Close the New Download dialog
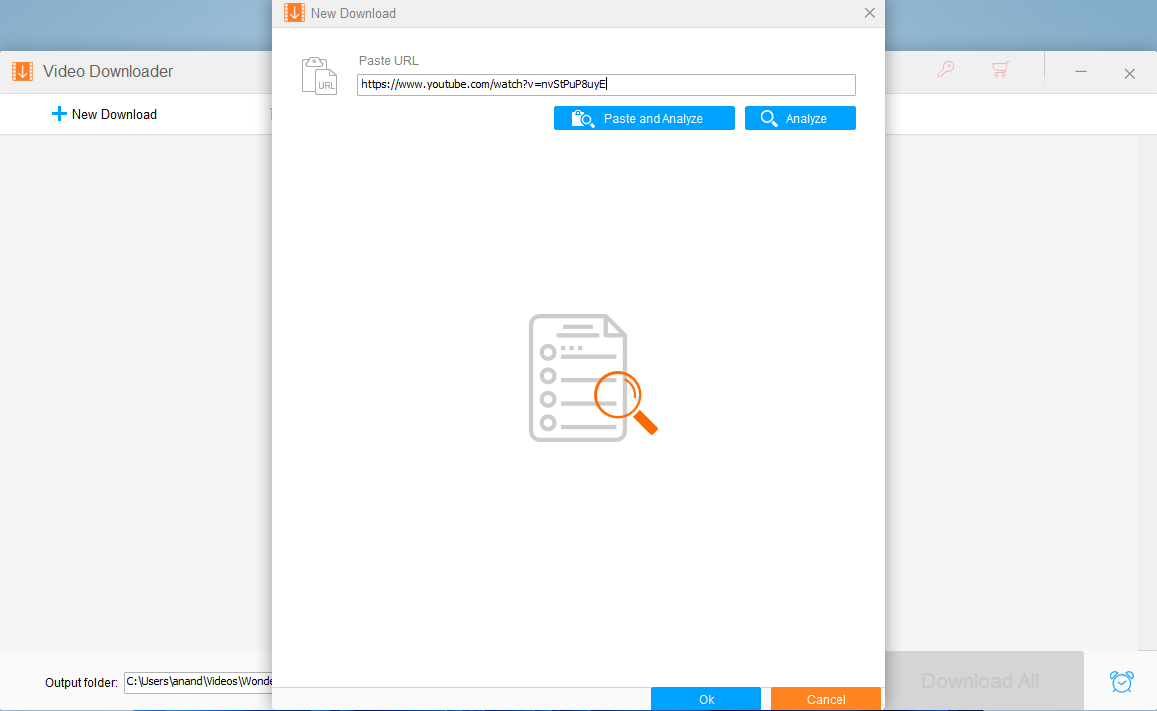Image resolution: width=1157 pixels, height=711 pixels. 869,13
